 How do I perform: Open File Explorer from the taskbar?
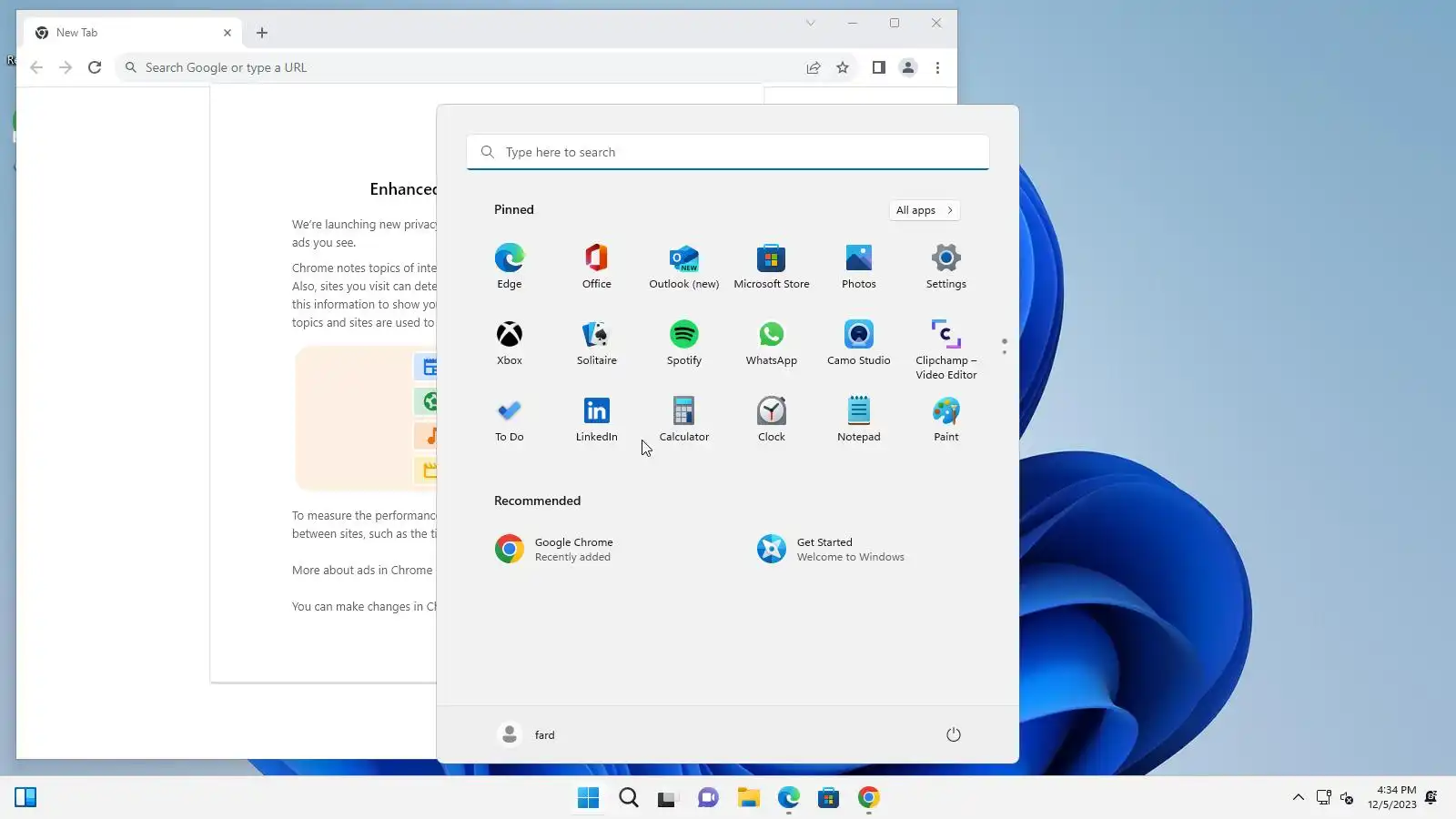tap(749, 798)
